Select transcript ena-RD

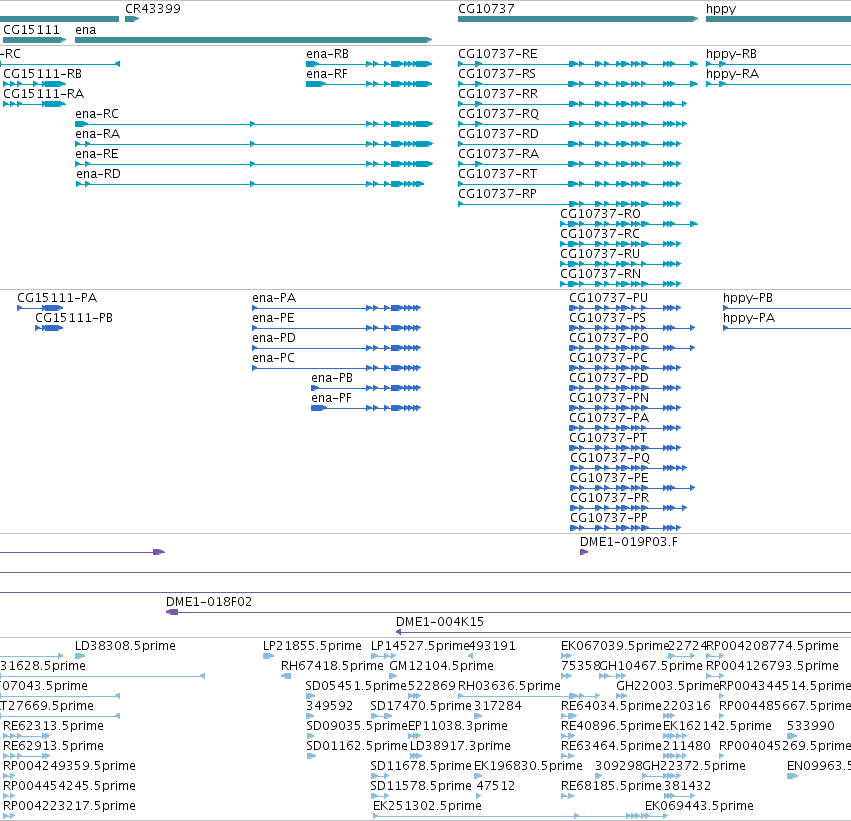[250, 184]
